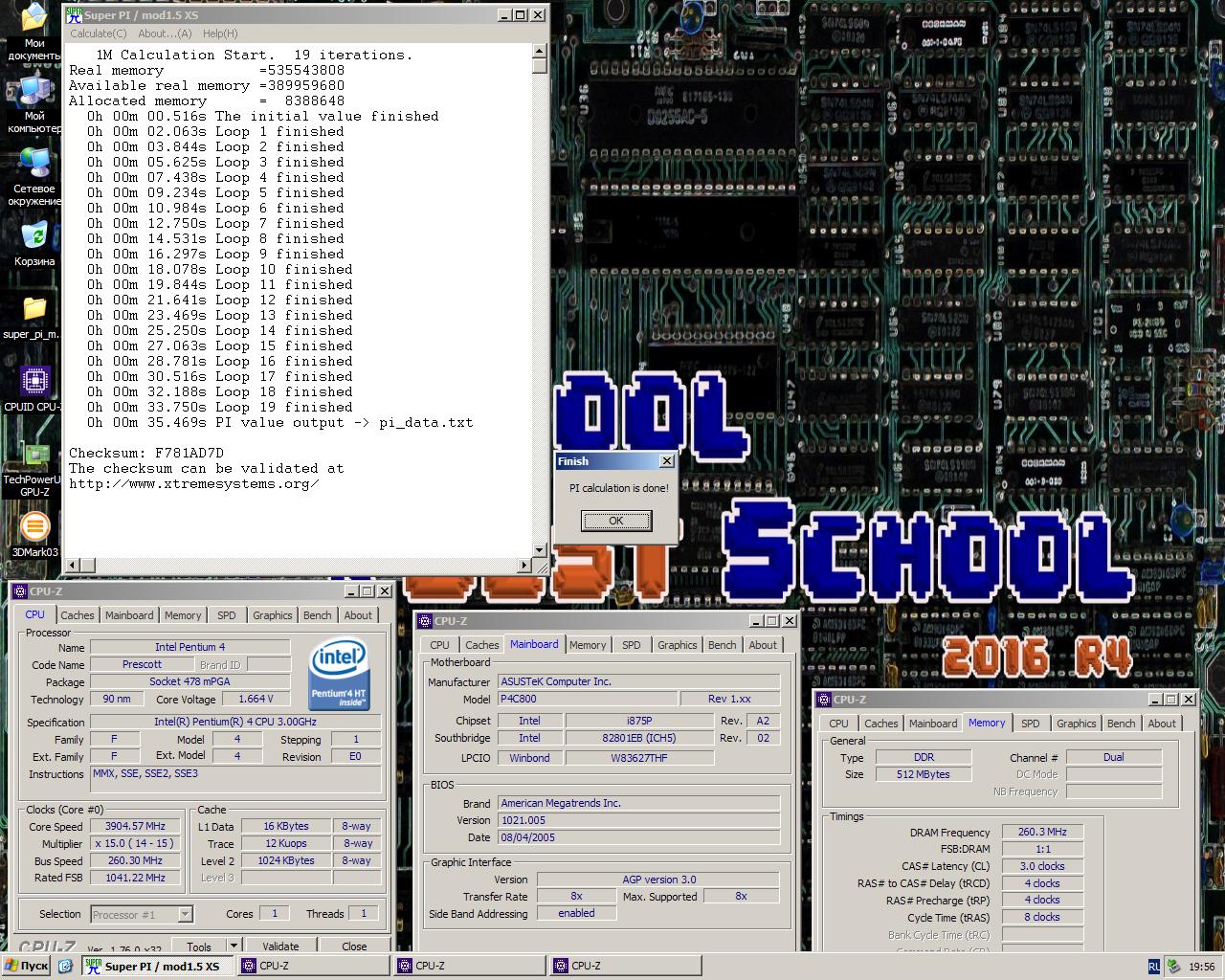Activate second CPU-Z taskbar button
Image resolution: width=1225 pixels, height=980 pixels.
tap(470, 967)
